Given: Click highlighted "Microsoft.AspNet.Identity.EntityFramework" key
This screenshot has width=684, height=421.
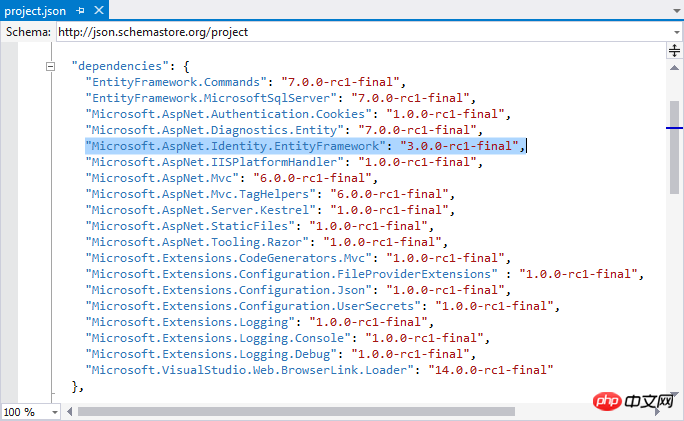Looking at the screenshot, I should 236,146.
